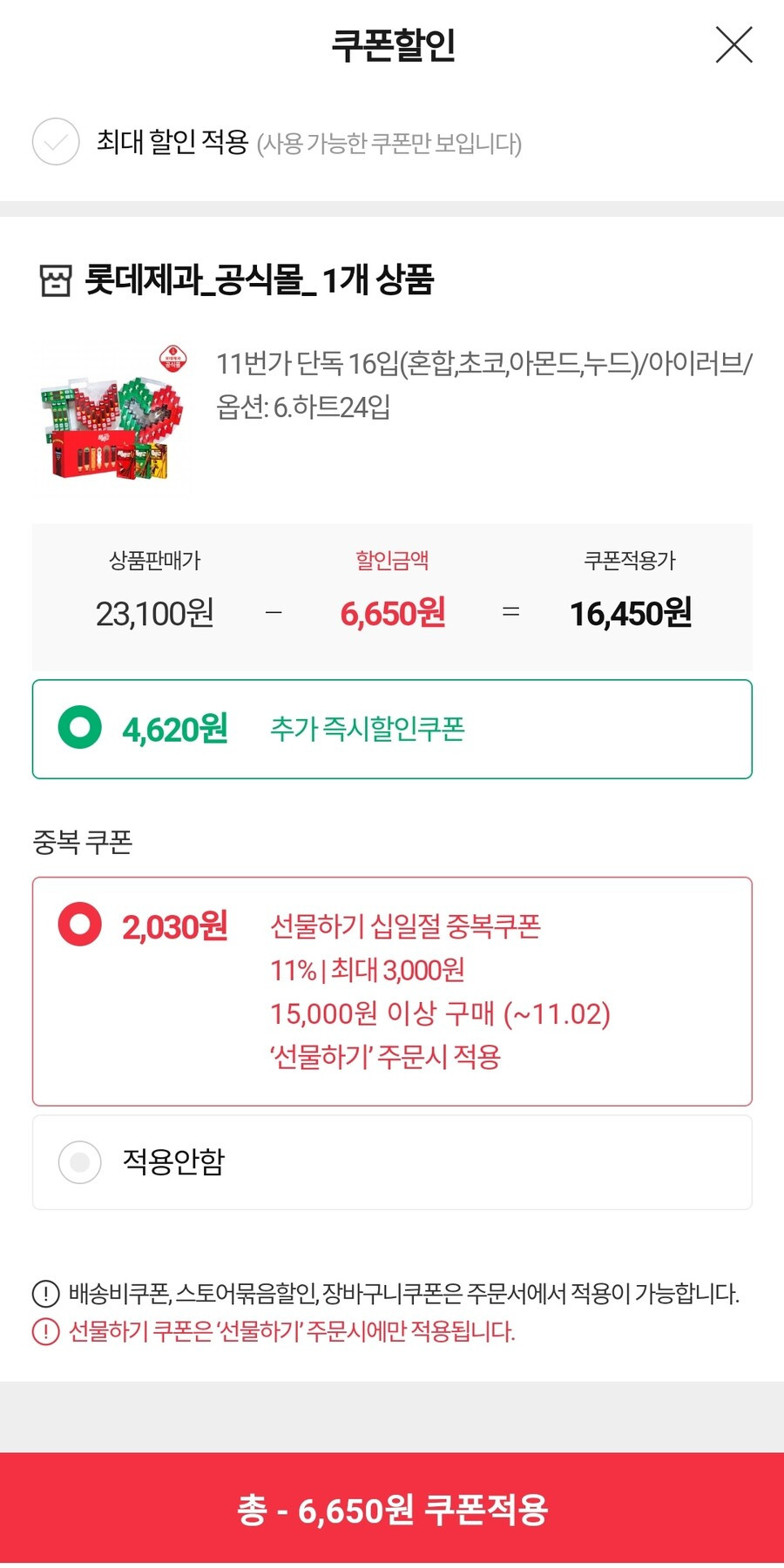Image resolution: width=784 pixels, height=1568 pixels.
Task: Tap the 중복 쿠폰 section heading
Action: click(x=82, y=842)
